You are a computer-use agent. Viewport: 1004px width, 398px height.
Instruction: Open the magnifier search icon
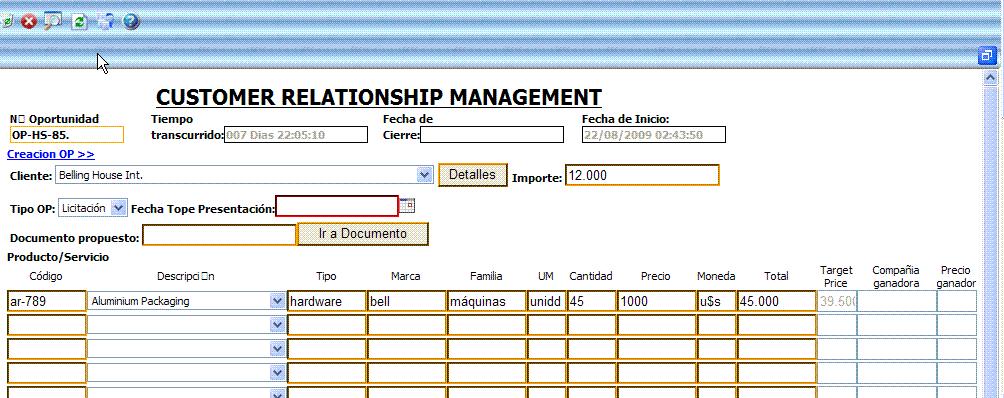click(x=53, y=22)
